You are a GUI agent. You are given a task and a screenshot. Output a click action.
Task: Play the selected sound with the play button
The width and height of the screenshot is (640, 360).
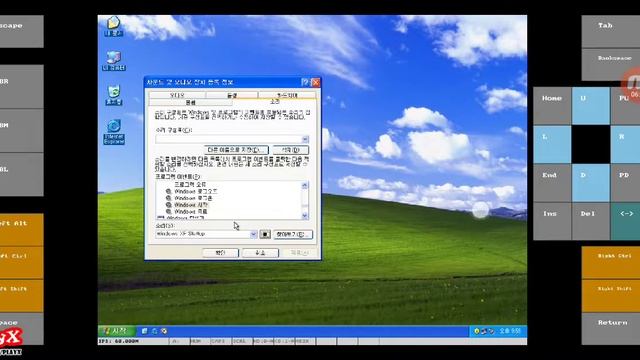pyautogui.click(x=265, y=234)
